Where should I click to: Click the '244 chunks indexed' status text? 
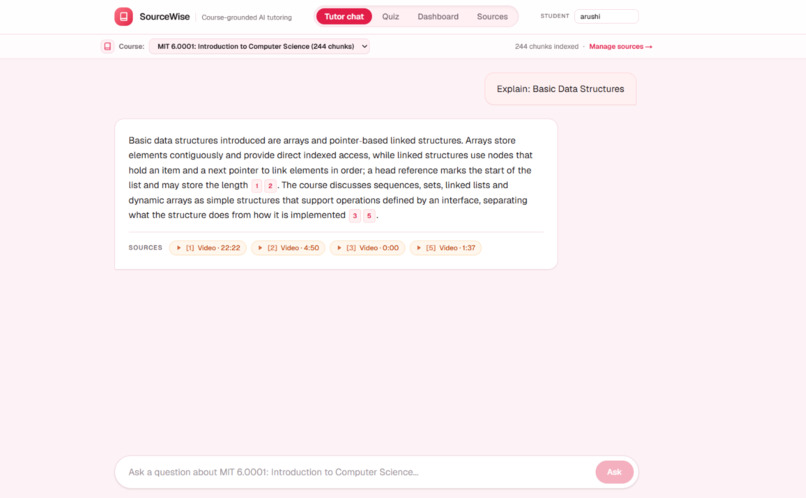pos(546,46)
